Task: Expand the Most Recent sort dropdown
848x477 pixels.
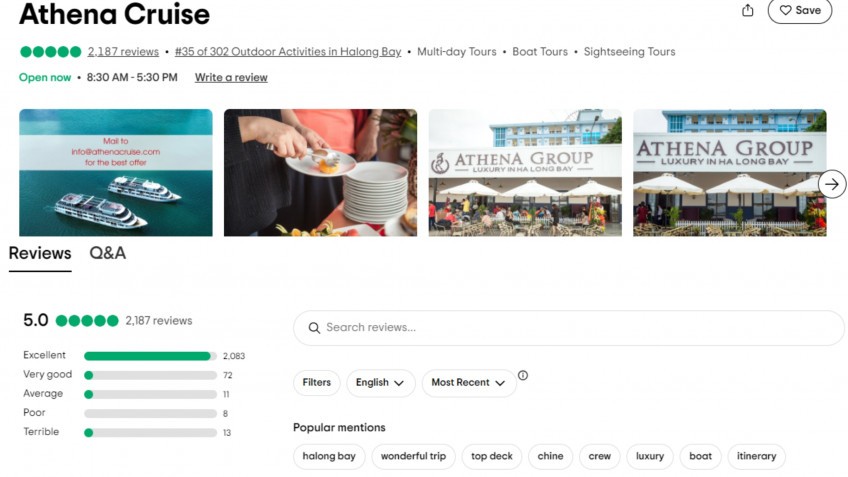Action: (x=468, y=383)
